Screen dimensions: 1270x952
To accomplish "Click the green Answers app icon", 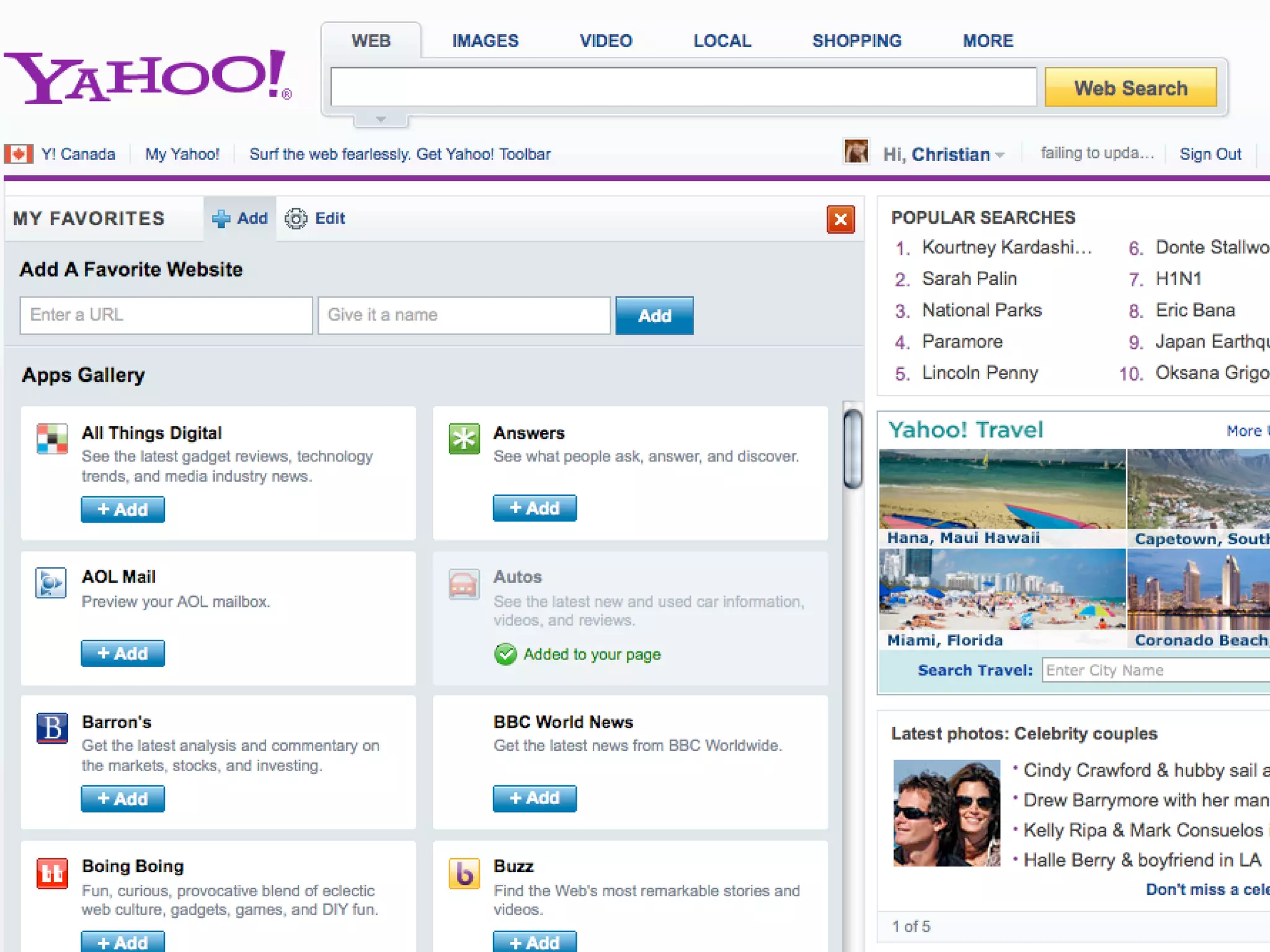I will [464, 439].
